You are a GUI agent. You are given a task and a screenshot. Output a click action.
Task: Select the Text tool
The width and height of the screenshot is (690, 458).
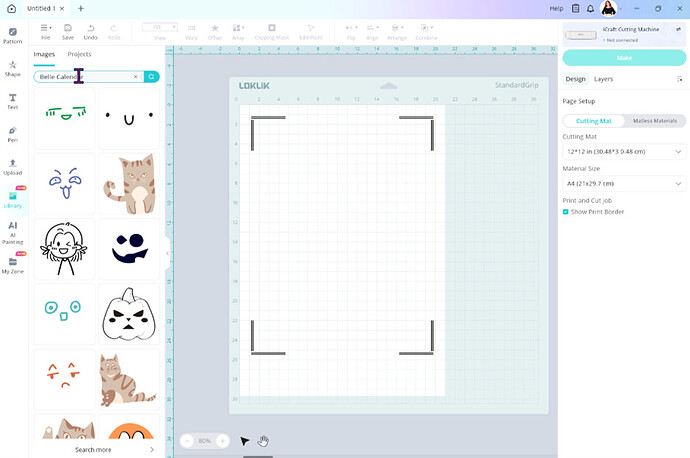click(13, 100)
